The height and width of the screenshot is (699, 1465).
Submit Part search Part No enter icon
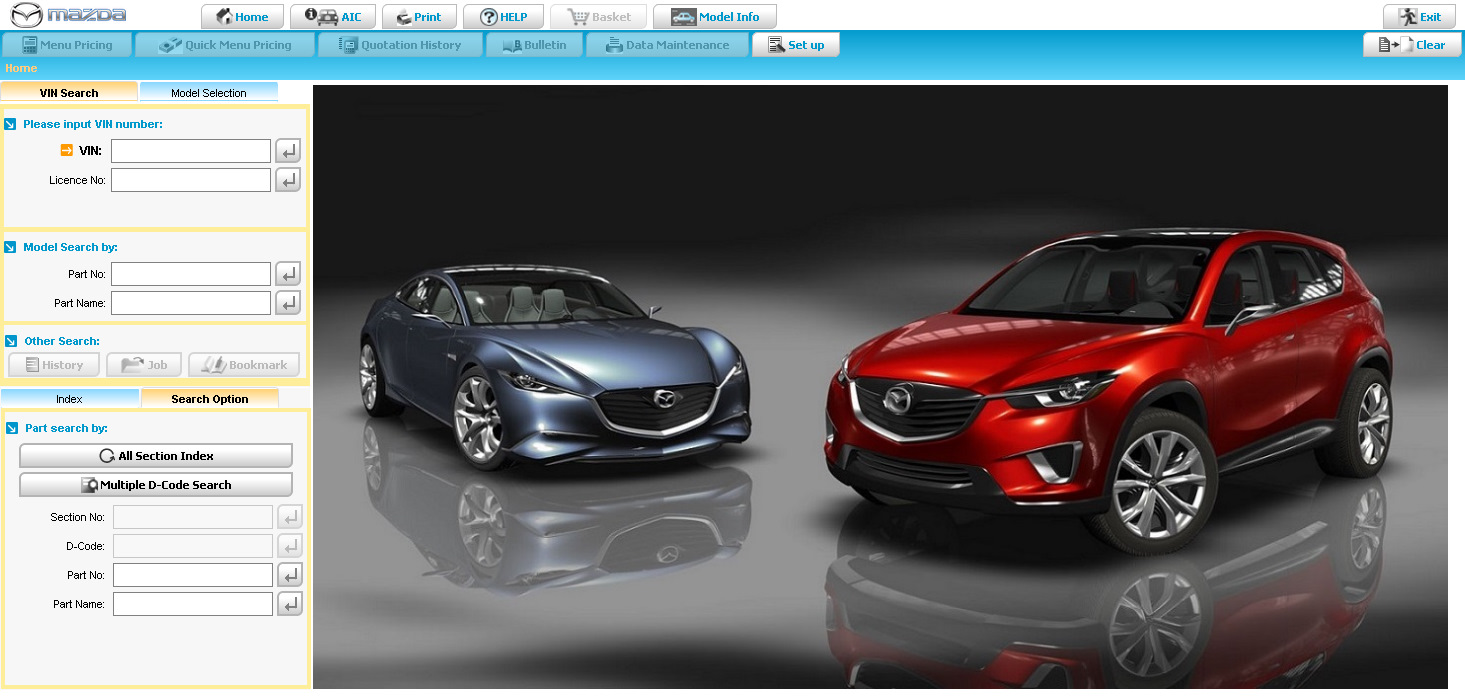pyautogui.click(x=290, y=575)
